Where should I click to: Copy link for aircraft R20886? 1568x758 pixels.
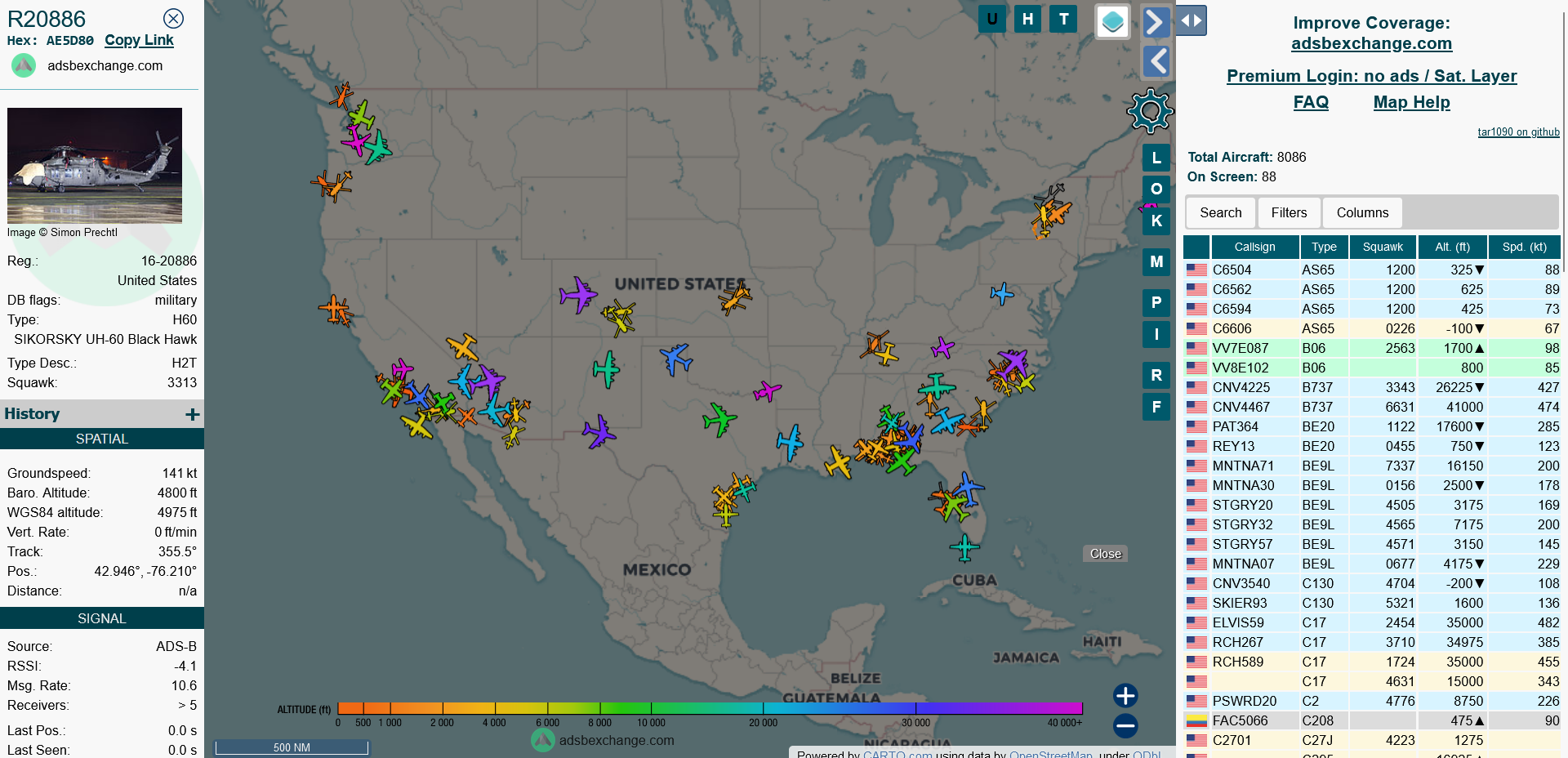(139, 40)
